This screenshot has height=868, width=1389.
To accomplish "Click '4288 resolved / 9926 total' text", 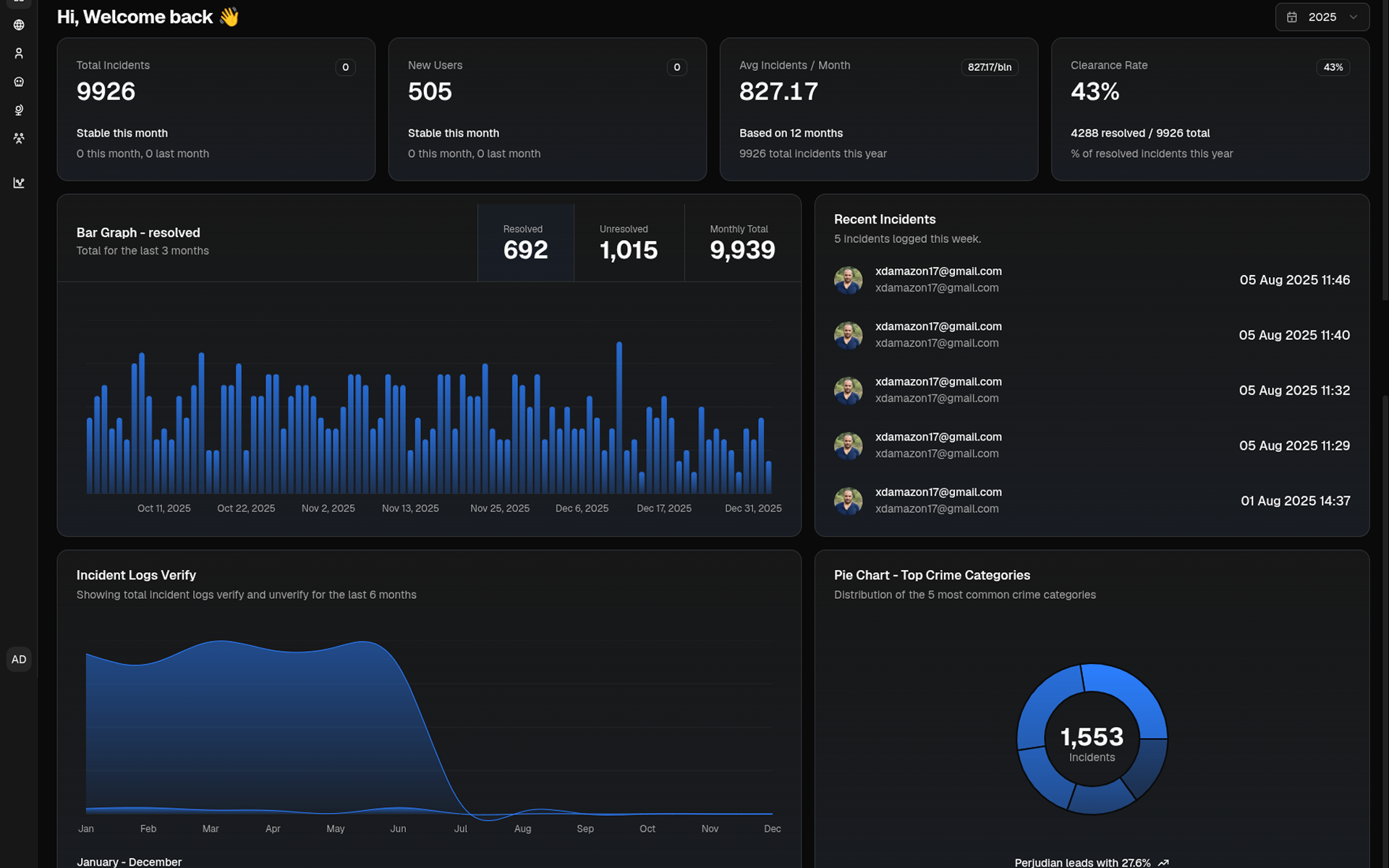I will point(1140,133).
